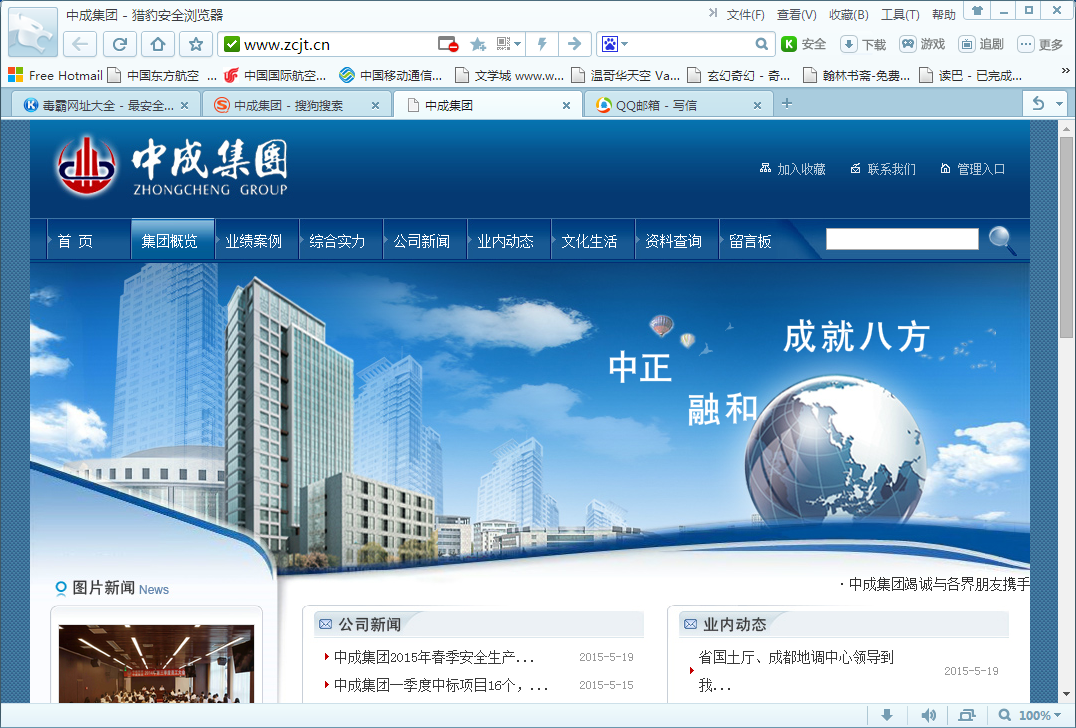Go to the browser home page icon
The image size is (1076, 728).
pyautogui.click(x=157, y=44)
